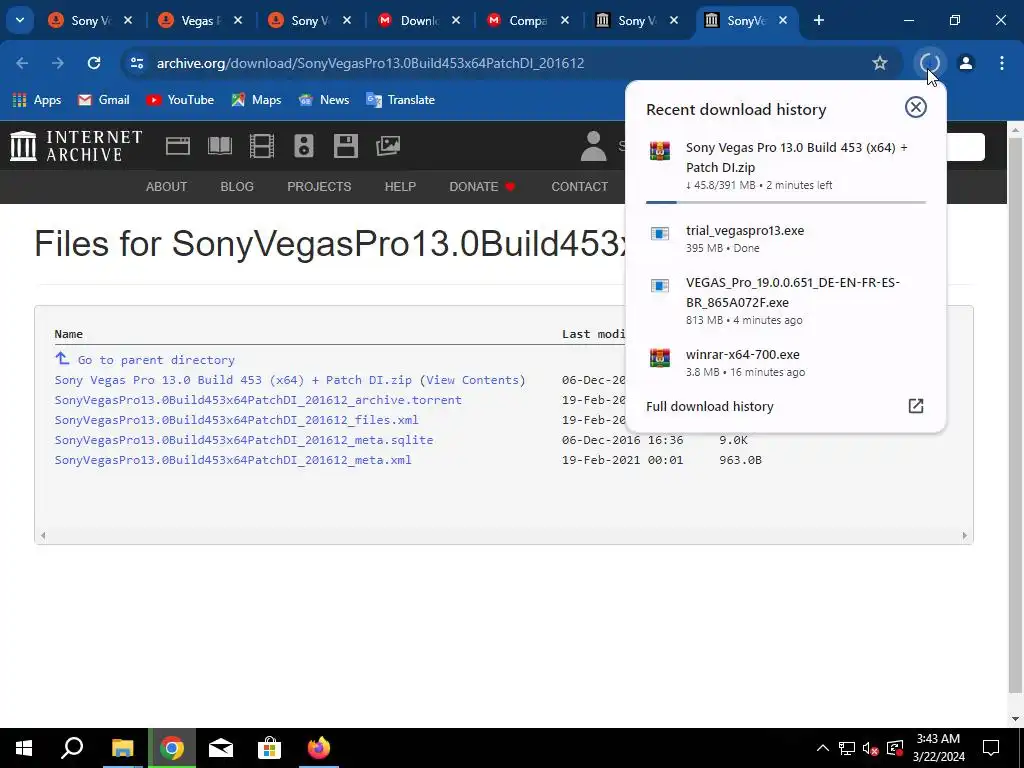This screenshot has width=1024, height=768.
Task: Click ABOUT in Internet Archive menu
Action: [167, 187]
